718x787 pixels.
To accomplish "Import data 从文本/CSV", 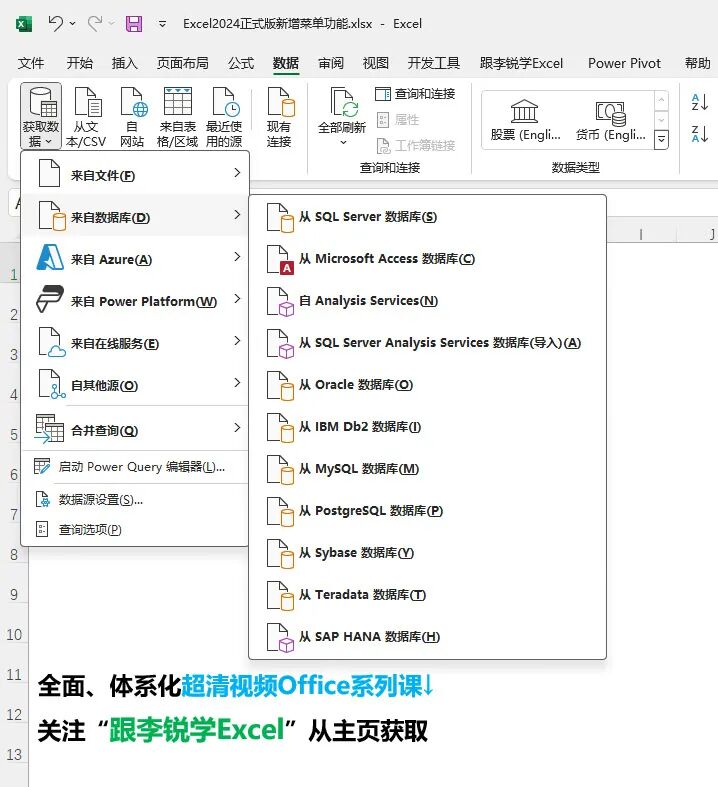I will click(x=86, y=116).
